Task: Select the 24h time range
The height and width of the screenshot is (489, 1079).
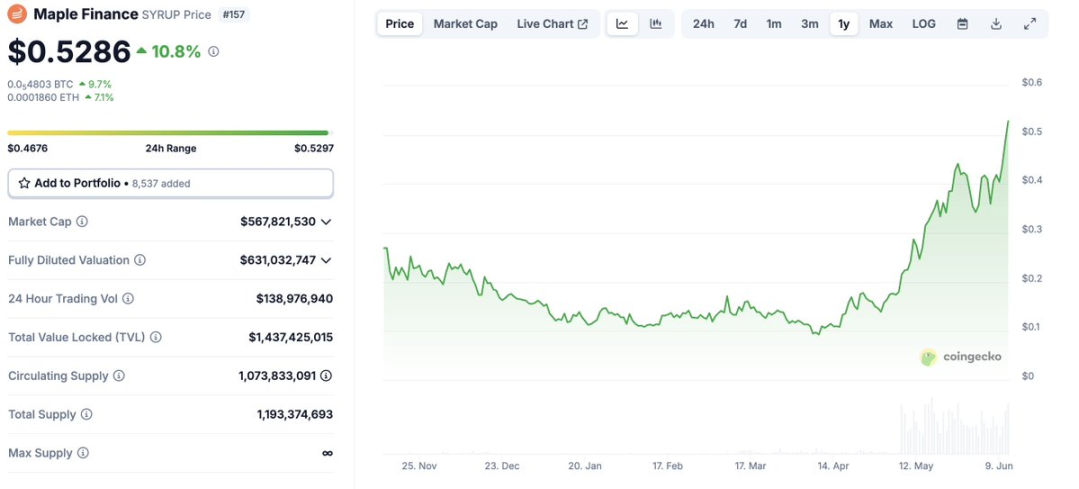Action: point(703,24)
